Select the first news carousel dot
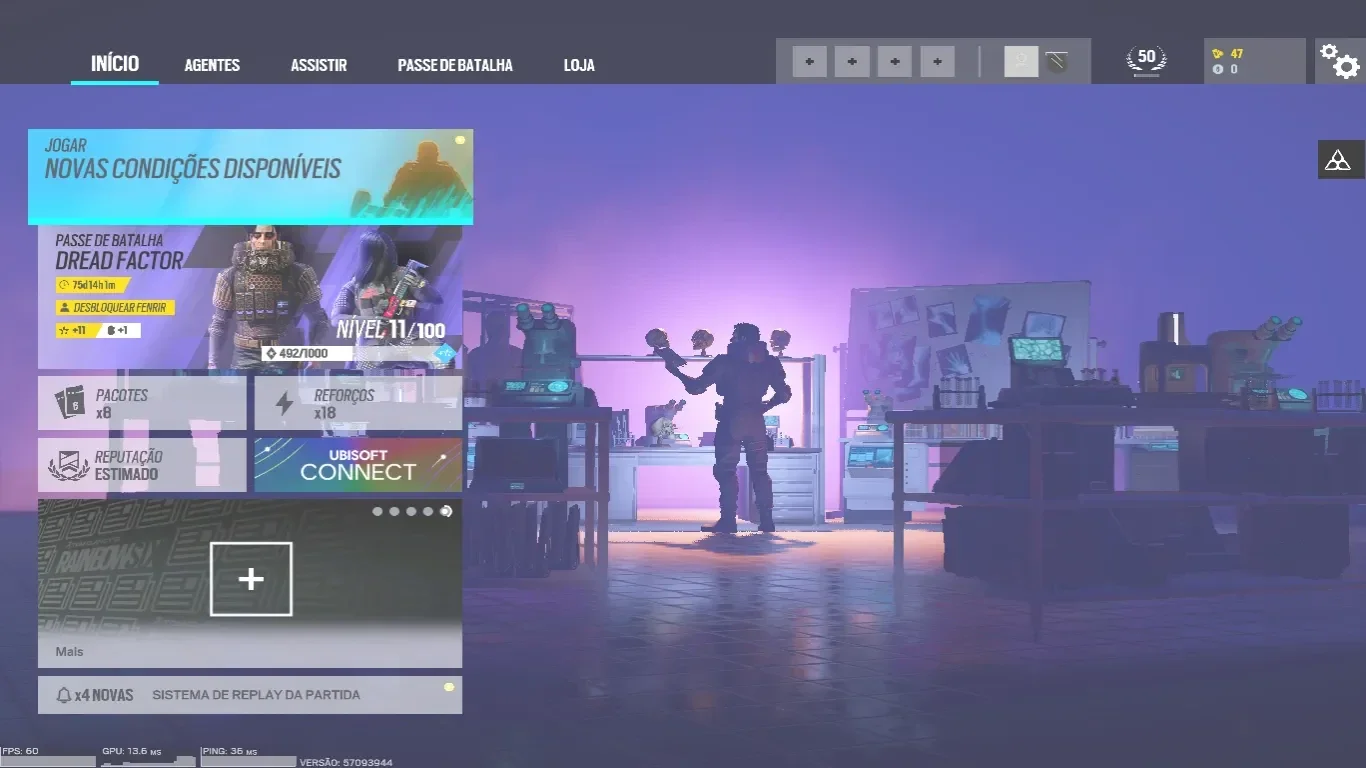This screenshot has width=1366, height=768. click(377, 511)
